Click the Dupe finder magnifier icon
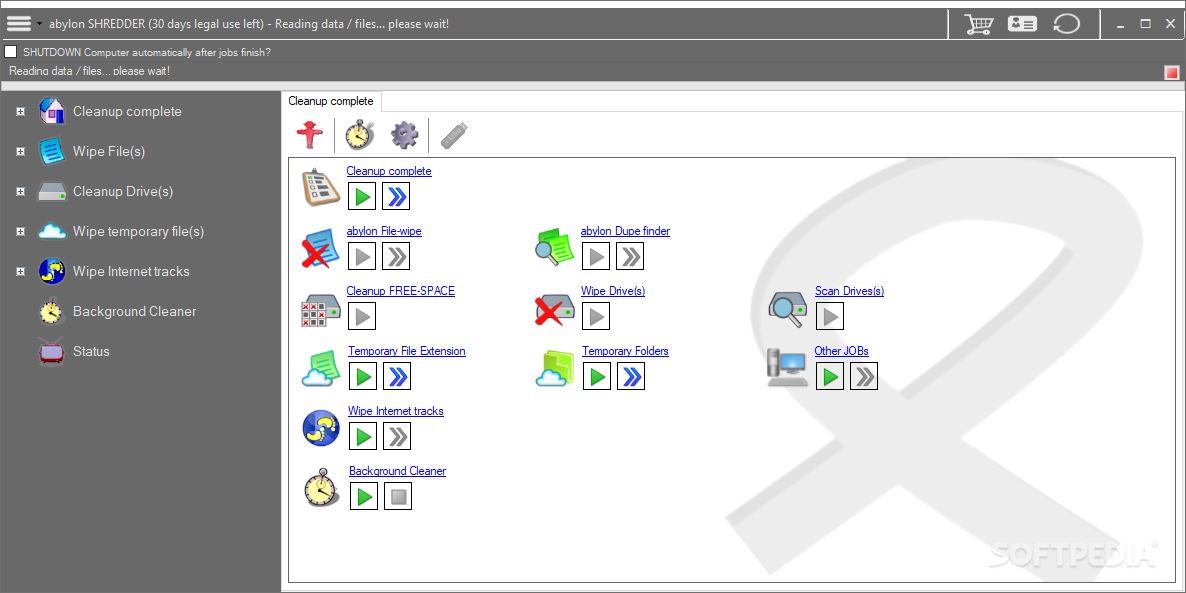 tap(555, 247)
